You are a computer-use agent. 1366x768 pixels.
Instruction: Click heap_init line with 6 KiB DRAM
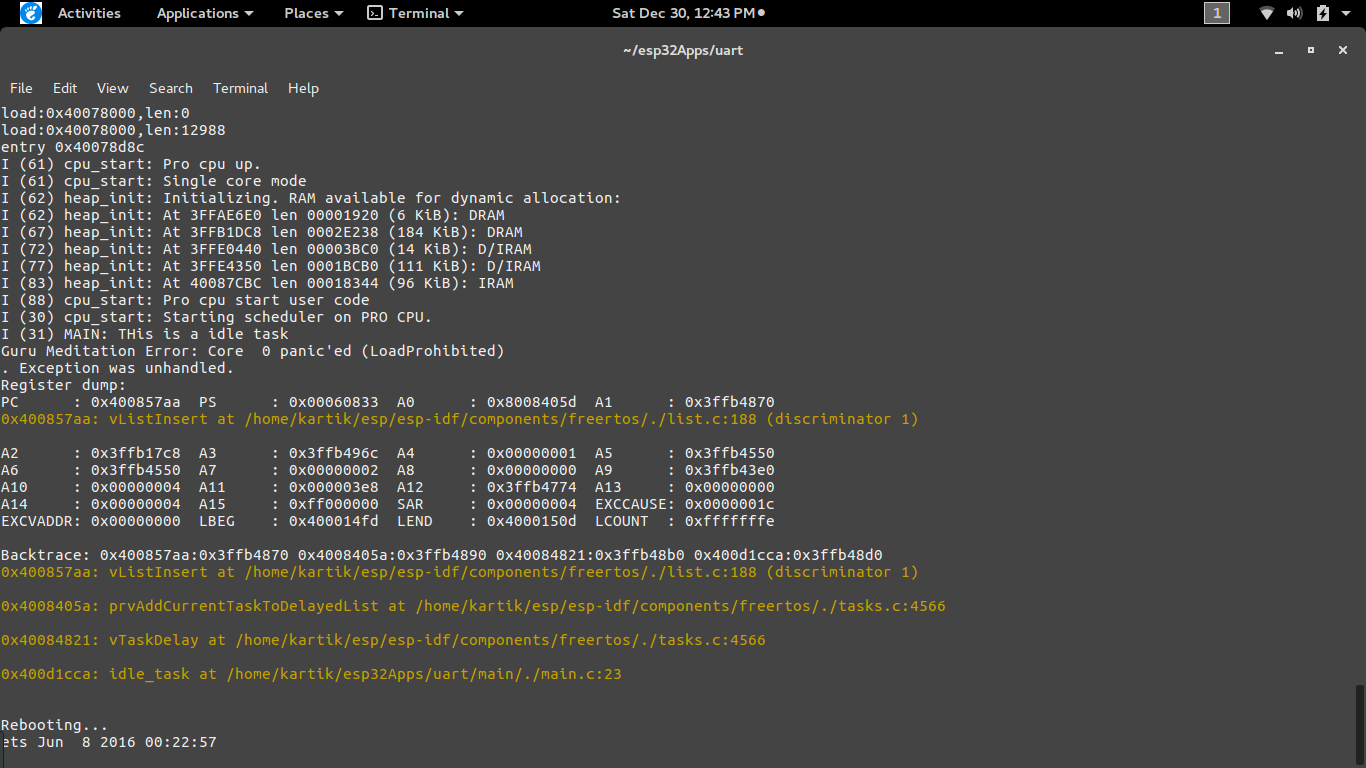pyautogui.click(x=253, y=215)
